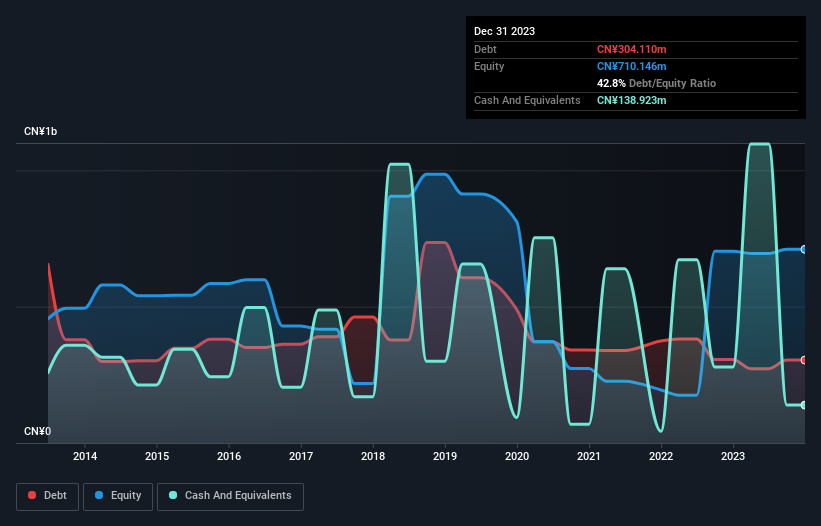The image size is (821, 526).
Task: Toggle the Debt series legend button
Action: pos(48,496)
